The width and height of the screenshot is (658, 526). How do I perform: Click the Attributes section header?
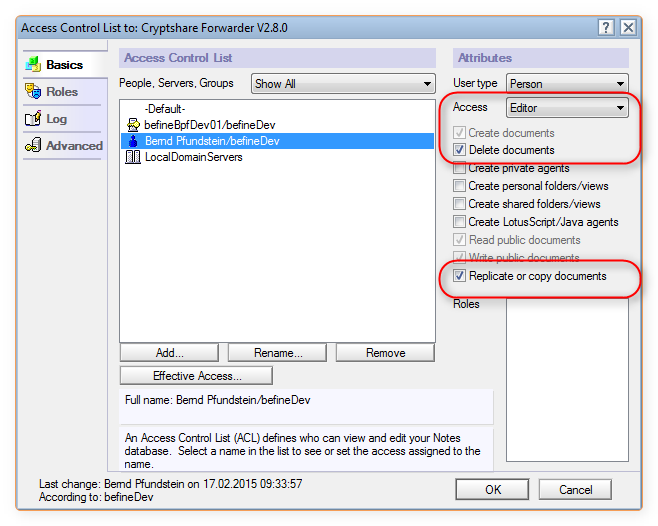(540, 58)
